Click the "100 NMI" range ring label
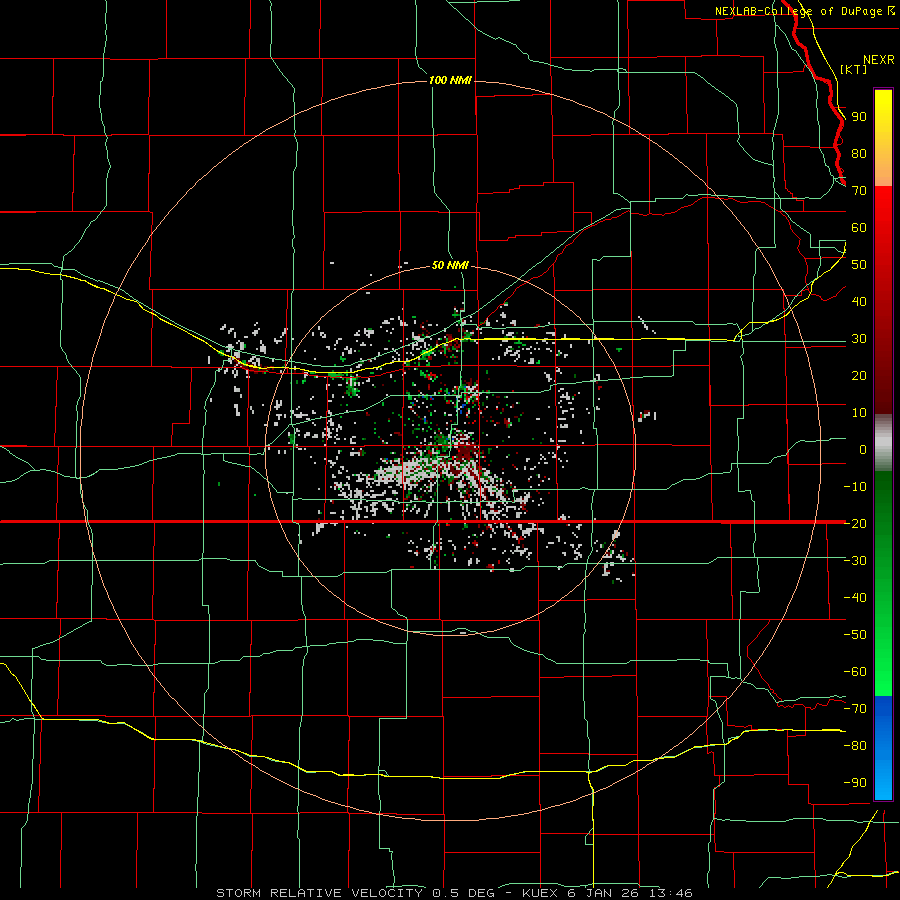Screen dimensions: 900x900 click(x=451, y=80)
